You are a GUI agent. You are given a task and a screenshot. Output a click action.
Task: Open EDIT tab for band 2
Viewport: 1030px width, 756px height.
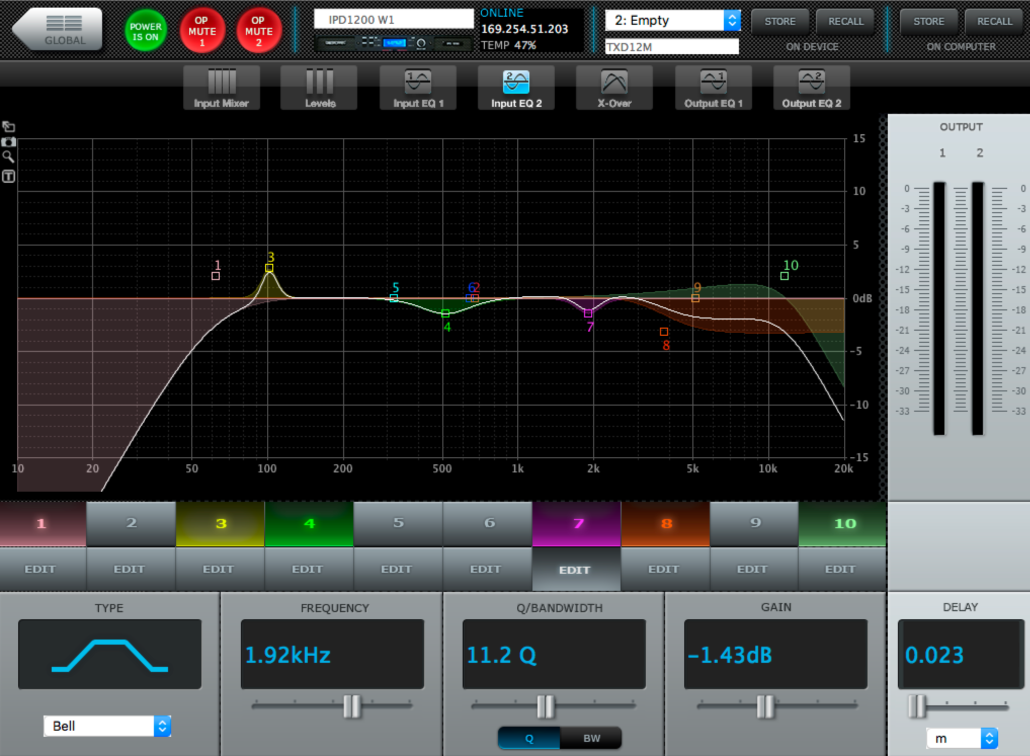click(x=131, y=569)
